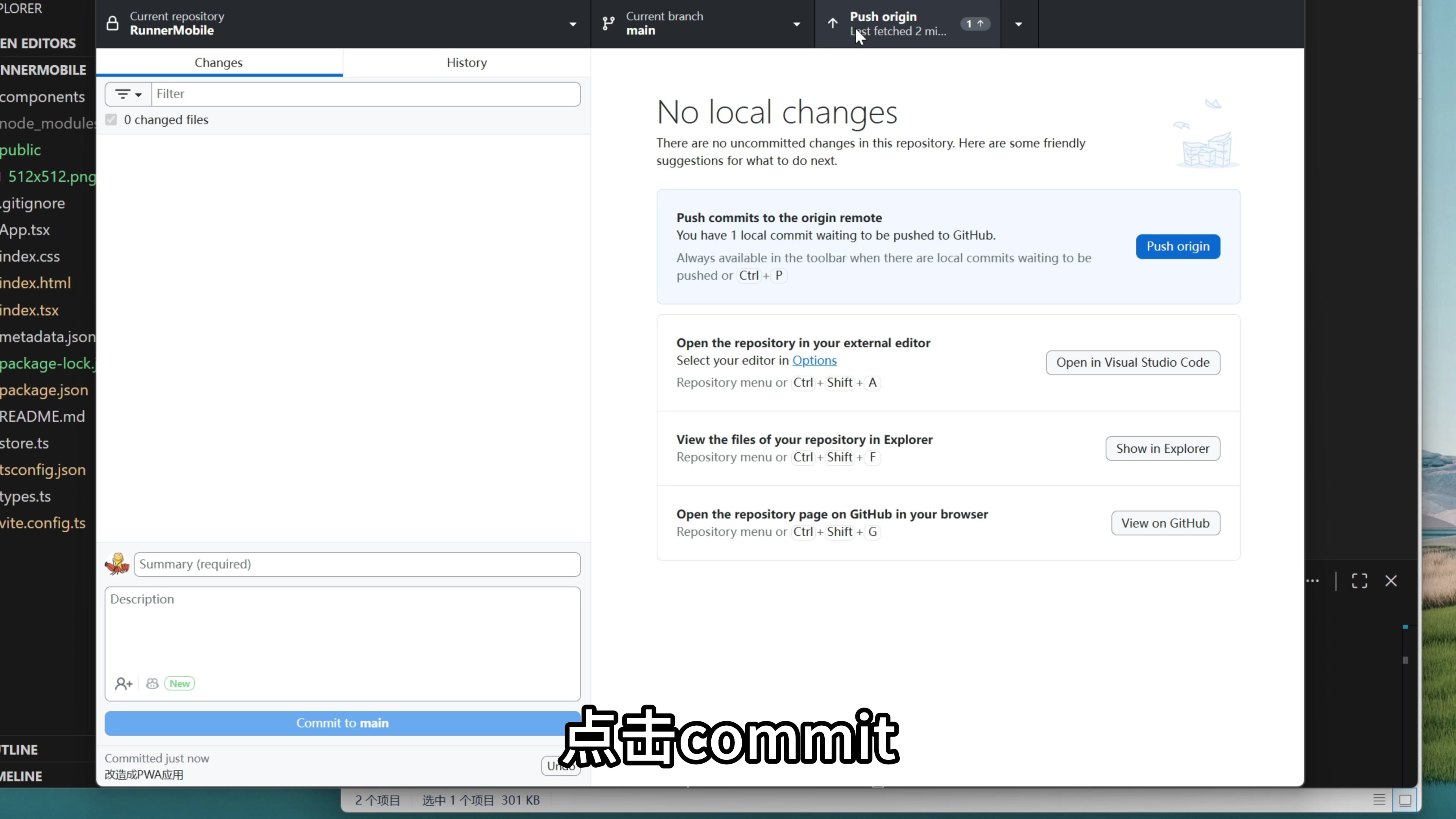The height and width of the screenshot is (819, 1456).
Task: Click the fullscreen icon in the dark panel
Action: coord(1359,581)
